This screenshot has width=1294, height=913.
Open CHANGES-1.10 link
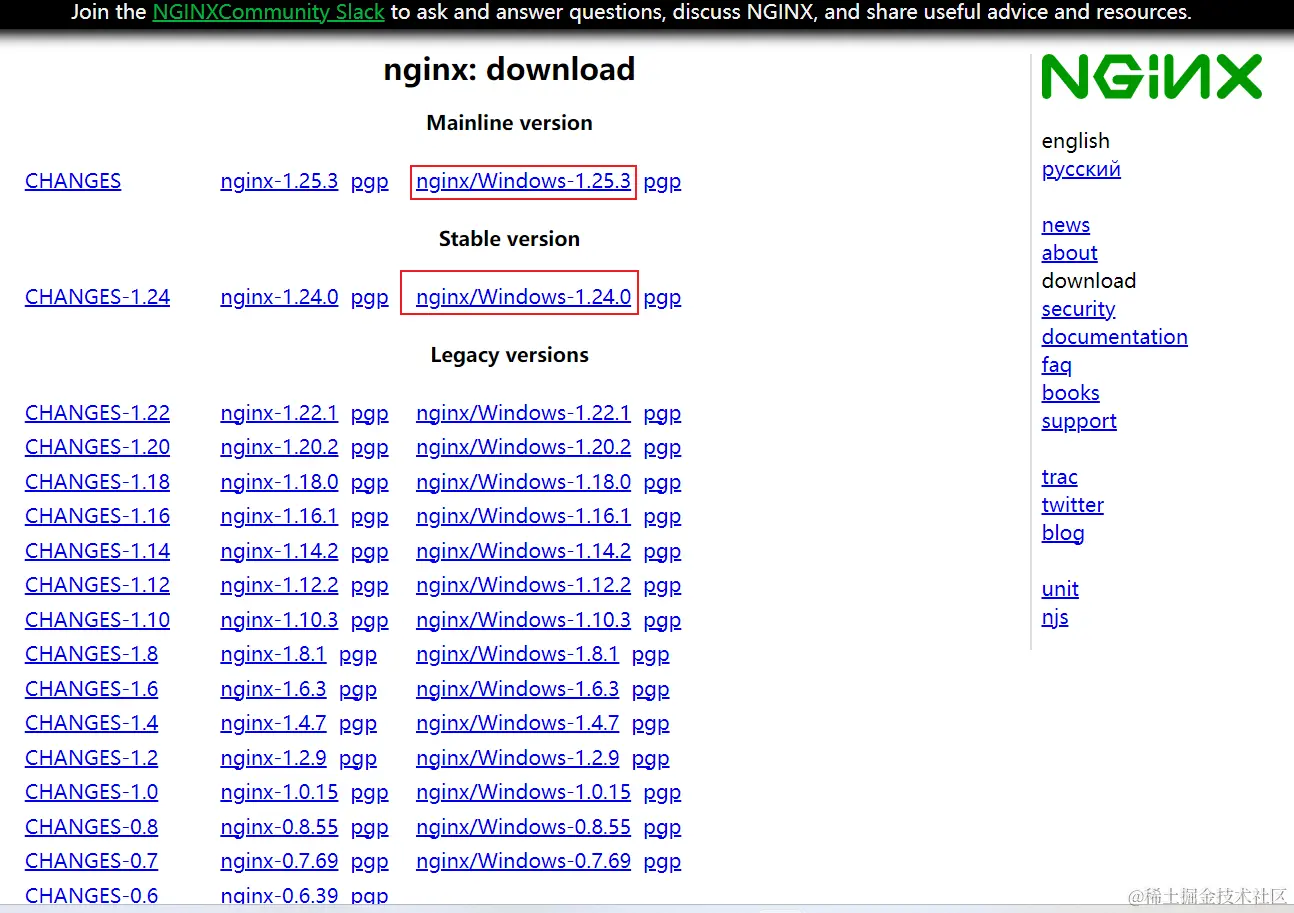(x=97, y=620)
